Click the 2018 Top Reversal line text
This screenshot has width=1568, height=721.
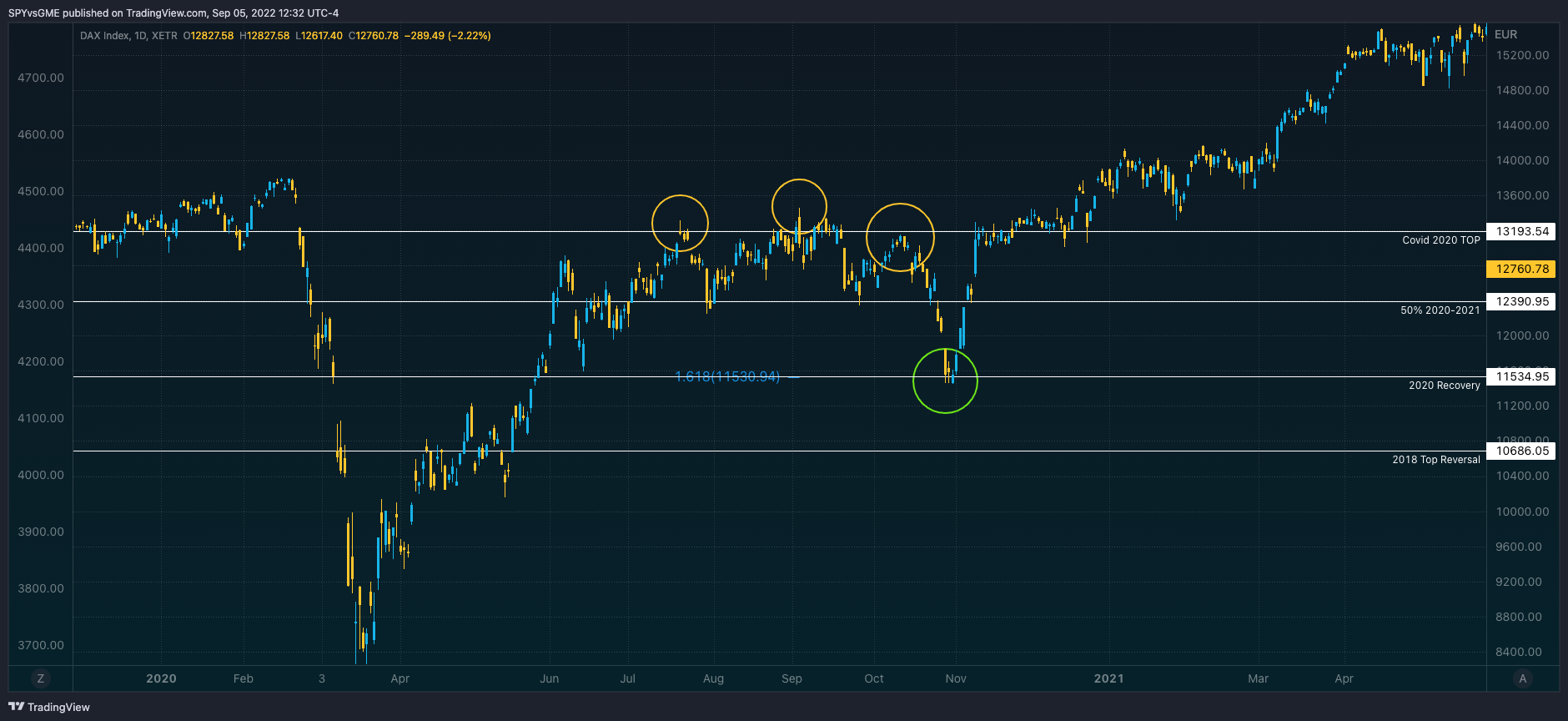tap(1436, 460)
